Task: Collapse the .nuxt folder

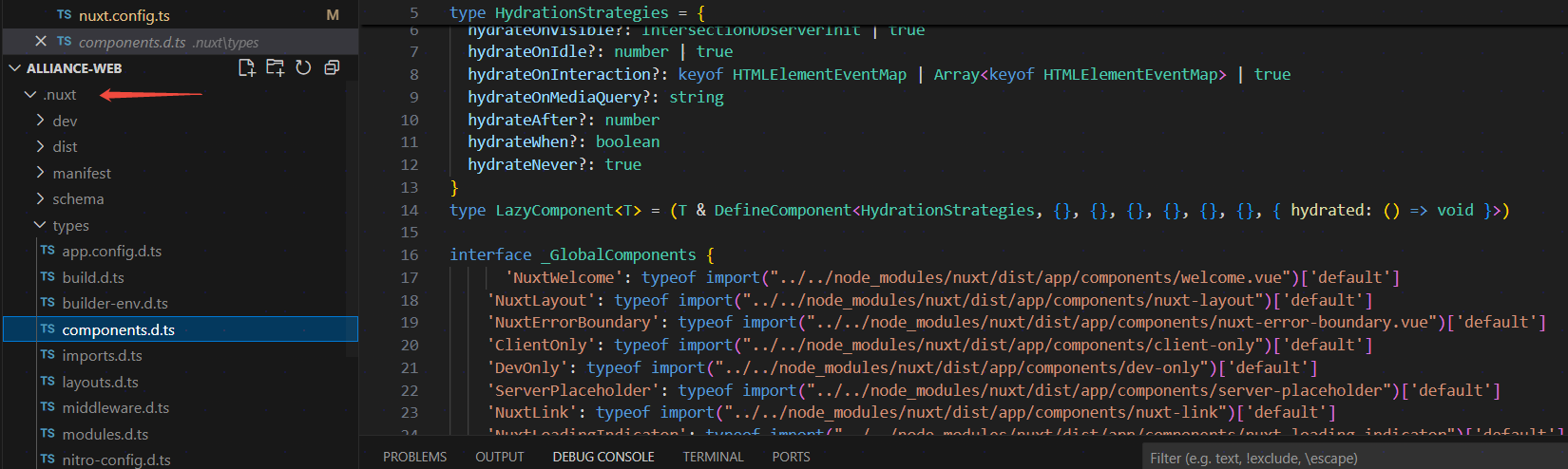Action: coord(59,95)
